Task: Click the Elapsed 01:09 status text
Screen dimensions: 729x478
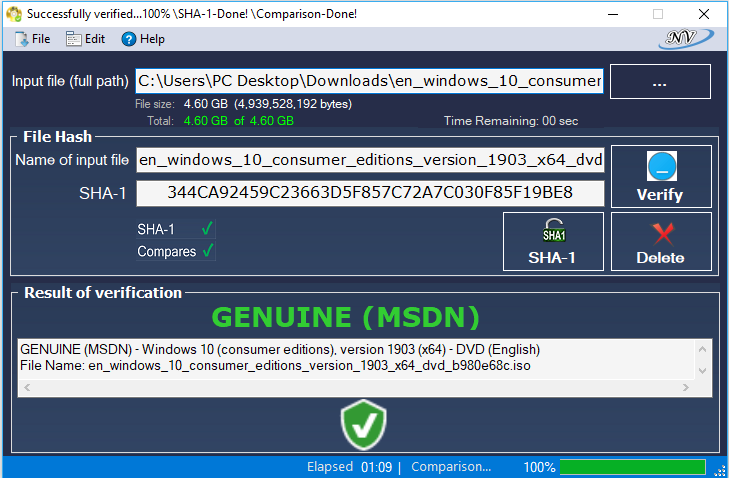Action: pyautogui.click(x=350, y=467)
